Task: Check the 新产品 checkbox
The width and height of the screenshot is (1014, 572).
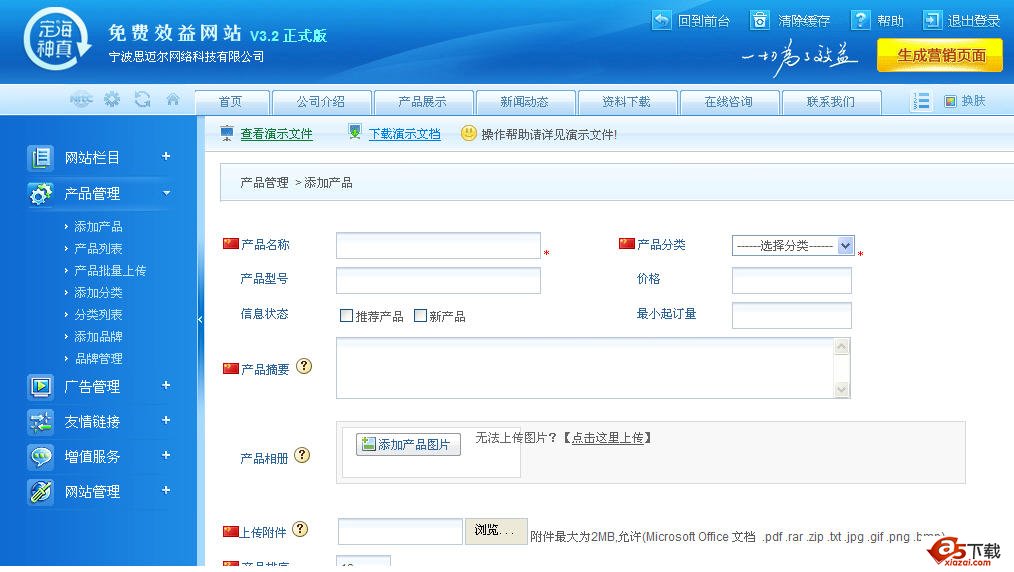Action: click(420, 315)
